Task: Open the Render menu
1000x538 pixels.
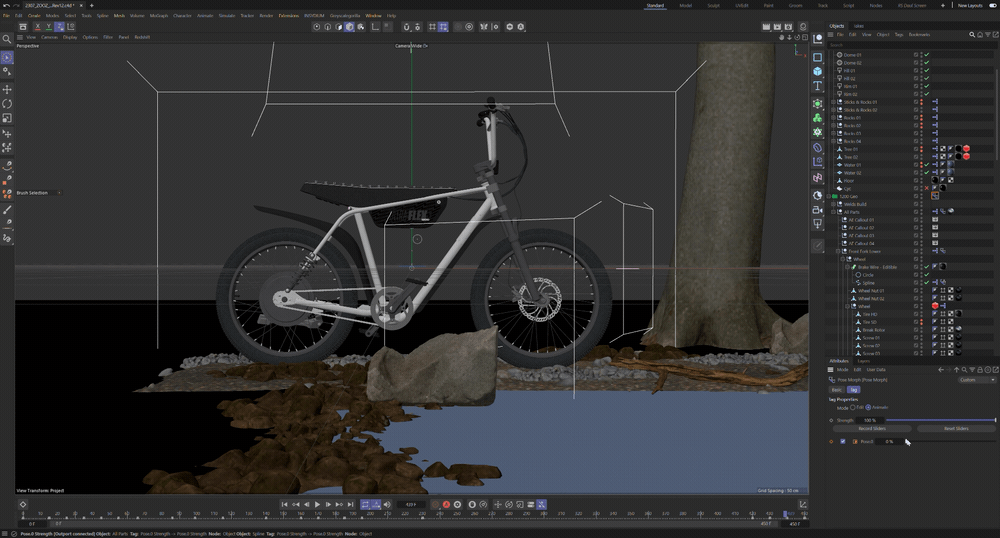Action: (x=267, y=15)
